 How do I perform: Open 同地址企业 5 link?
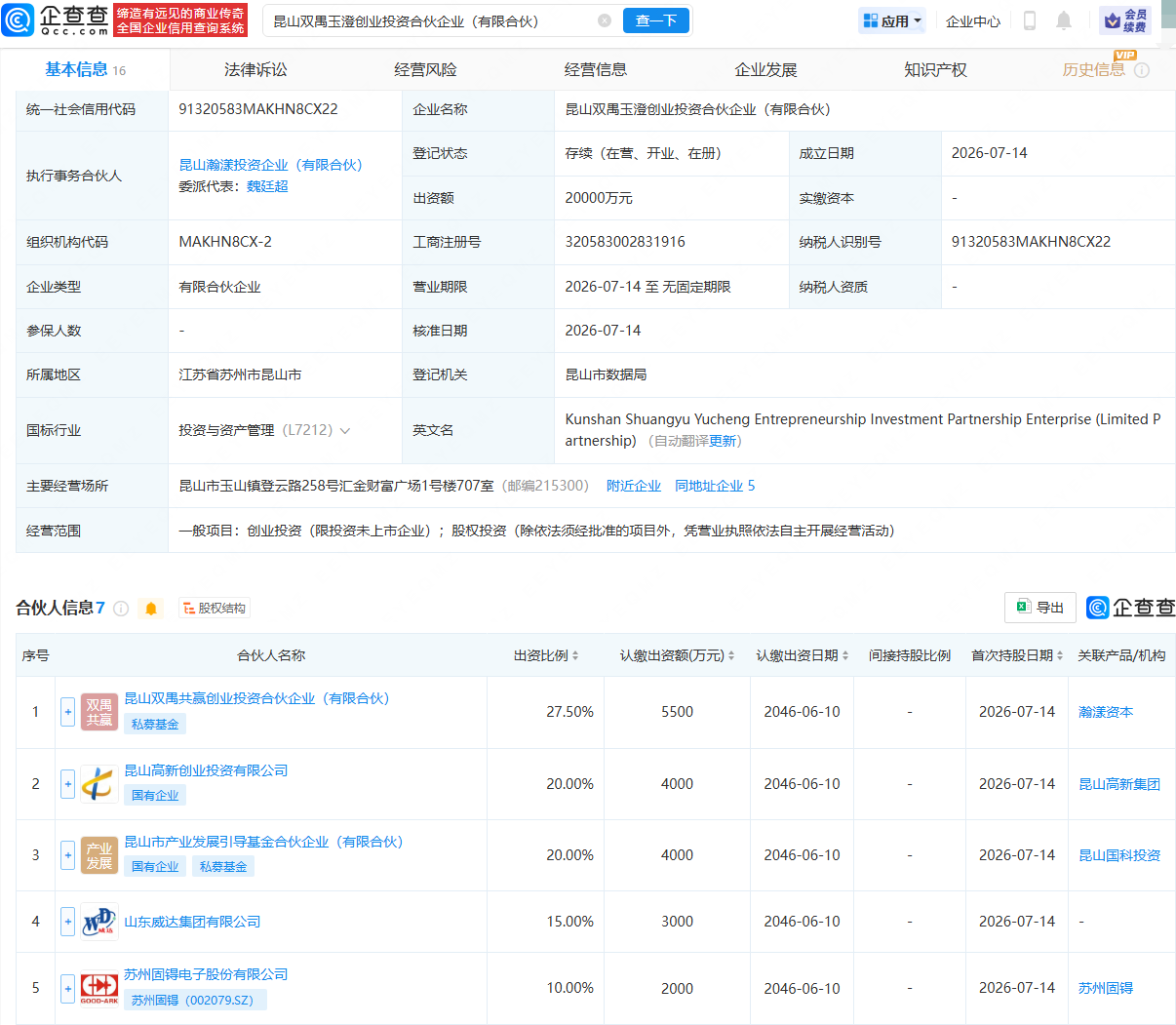715,486
